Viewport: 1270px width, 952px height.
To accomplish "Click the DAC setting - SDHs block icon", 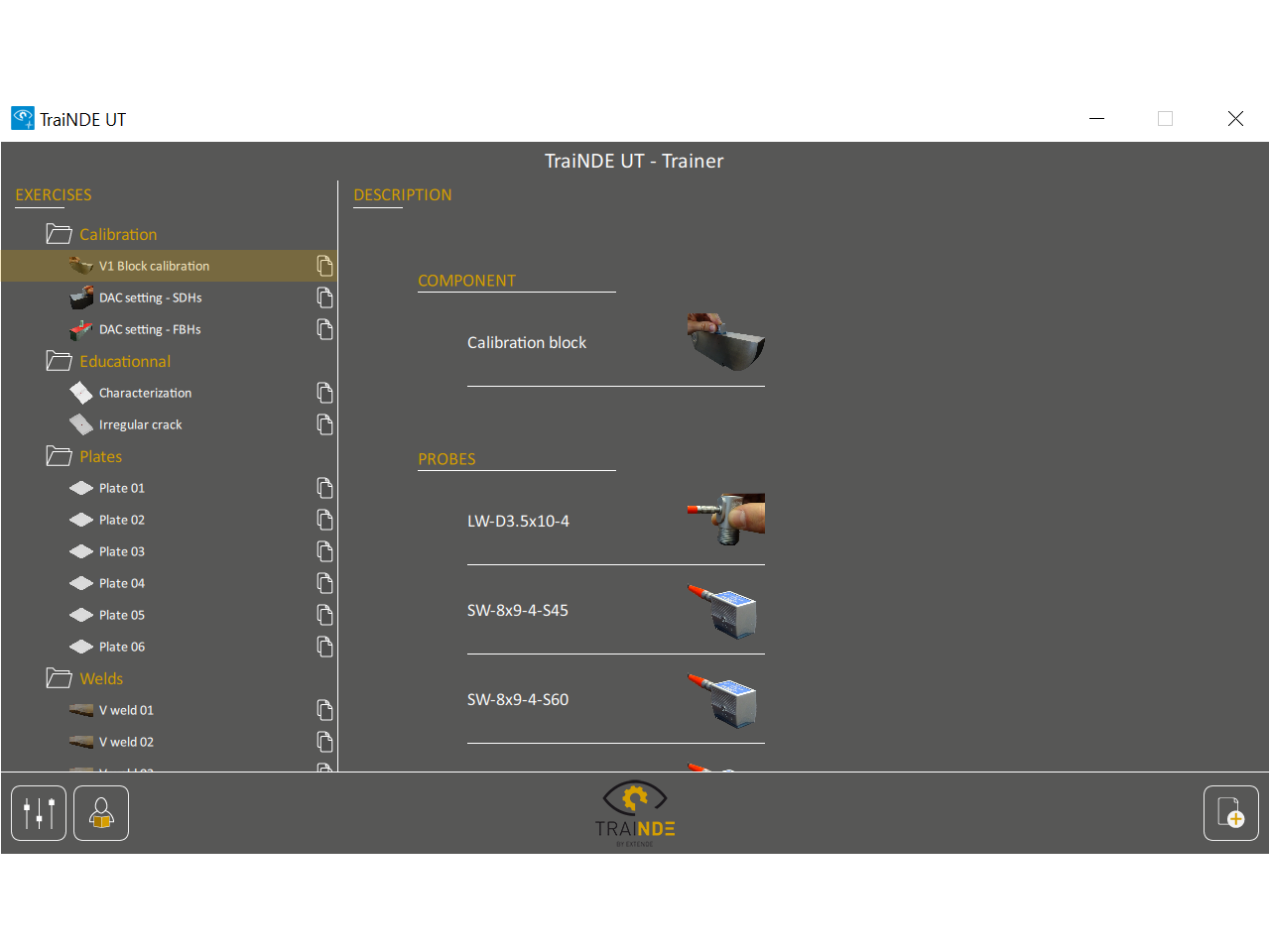I will click(x=81, y=297).
